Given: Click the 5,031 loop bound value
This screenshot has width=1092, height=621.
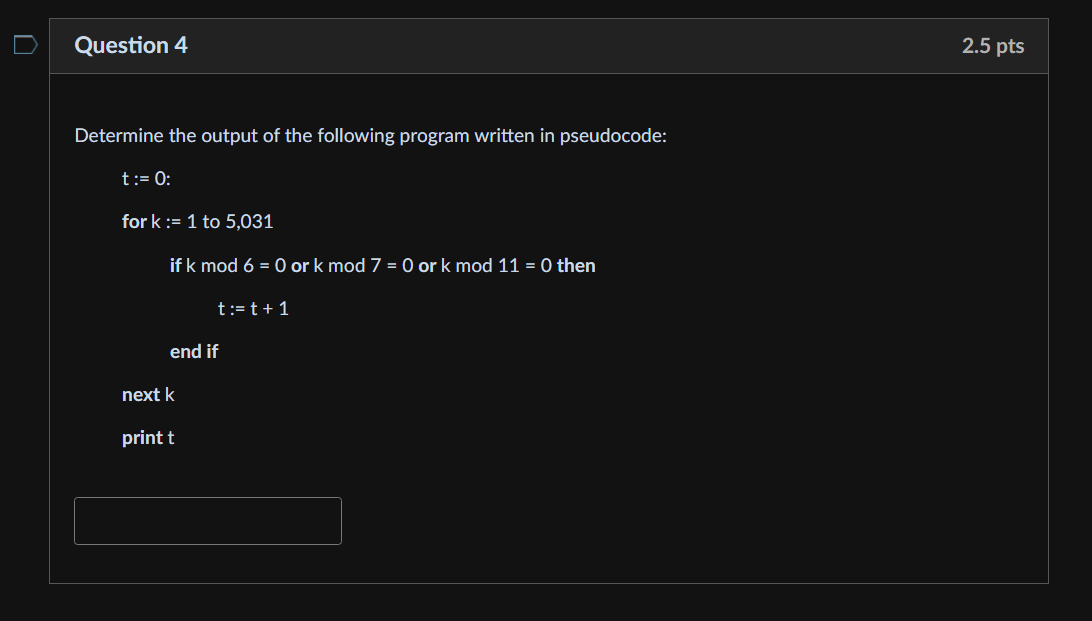Looking at the screenshot, I should click(x=248, y=221).
